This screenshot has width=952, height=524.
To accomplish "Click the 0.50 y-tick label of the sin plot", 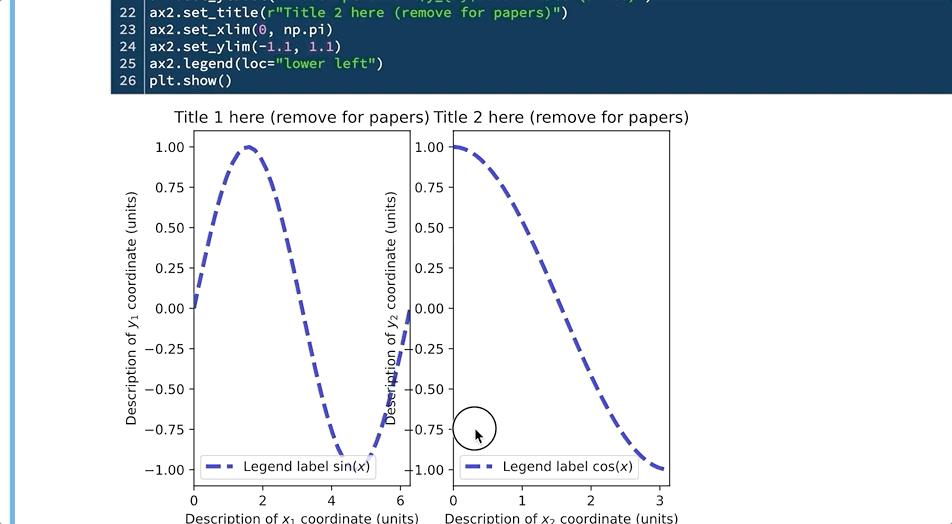I will click(169, 228).
